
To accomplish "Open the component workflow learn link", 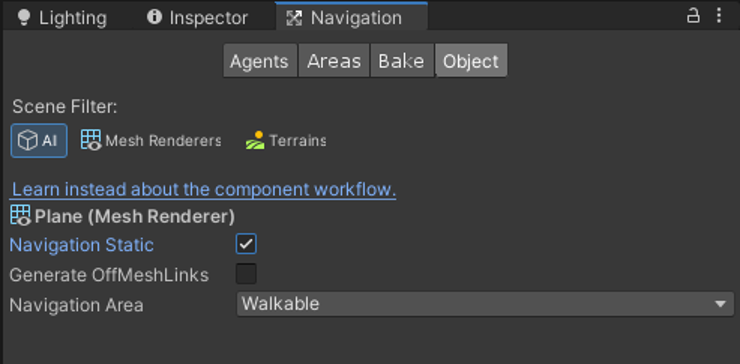I will coord(203,189).
